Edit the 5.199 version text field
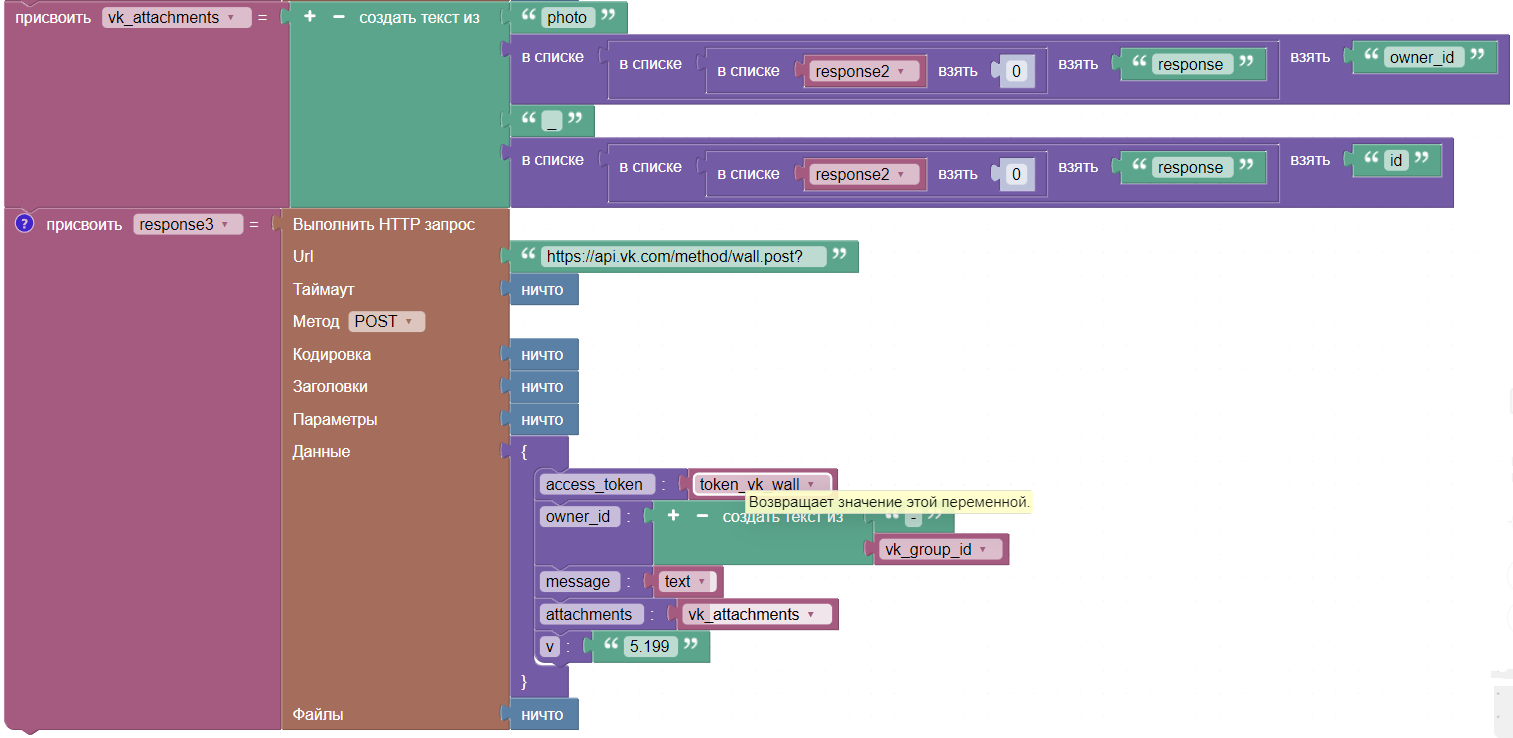This screenshot has height=738, width=1513. pyautogui.click(x=651, y=646)
